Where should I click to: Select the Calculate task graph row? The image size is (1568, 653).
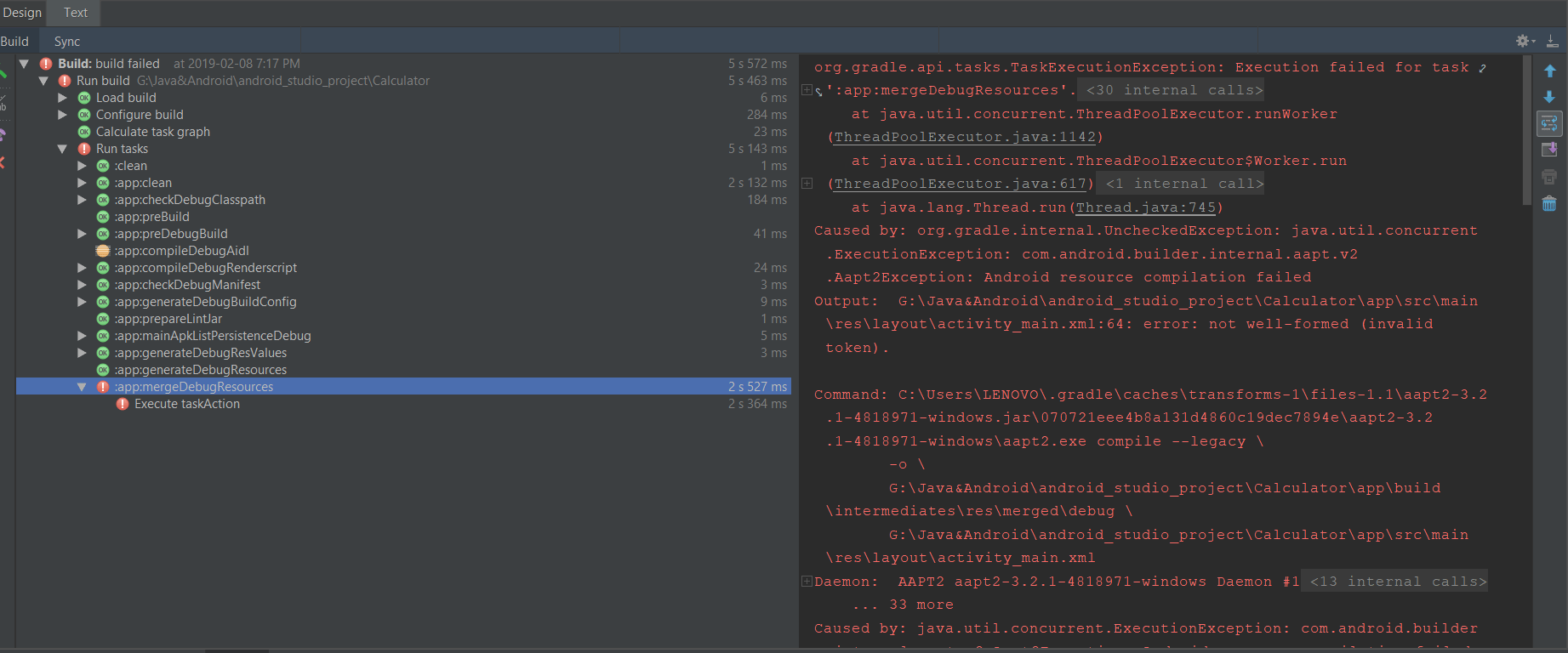404,132
